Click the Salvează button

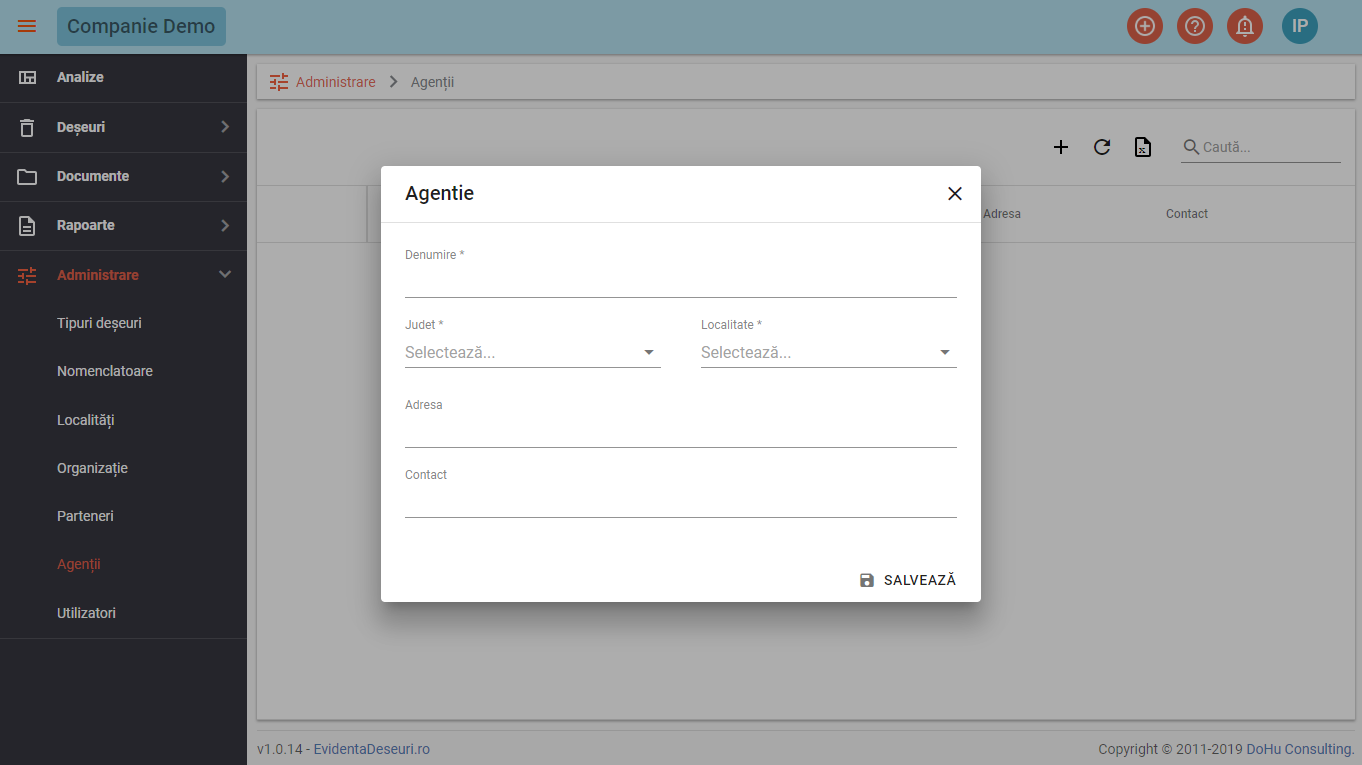coord(908,580)
